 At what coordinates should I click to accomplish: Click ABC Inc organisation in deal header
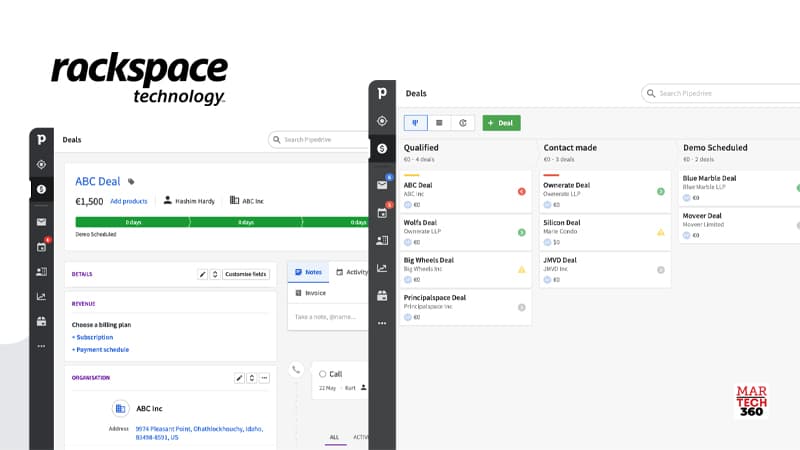[x=246, y=201]
